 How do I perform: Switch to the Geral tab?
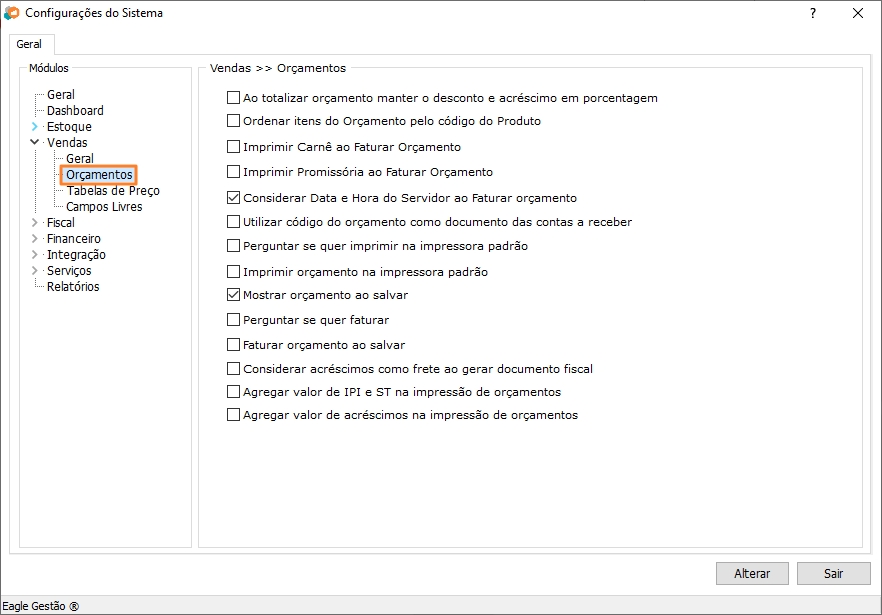click(x=29, y=45)
